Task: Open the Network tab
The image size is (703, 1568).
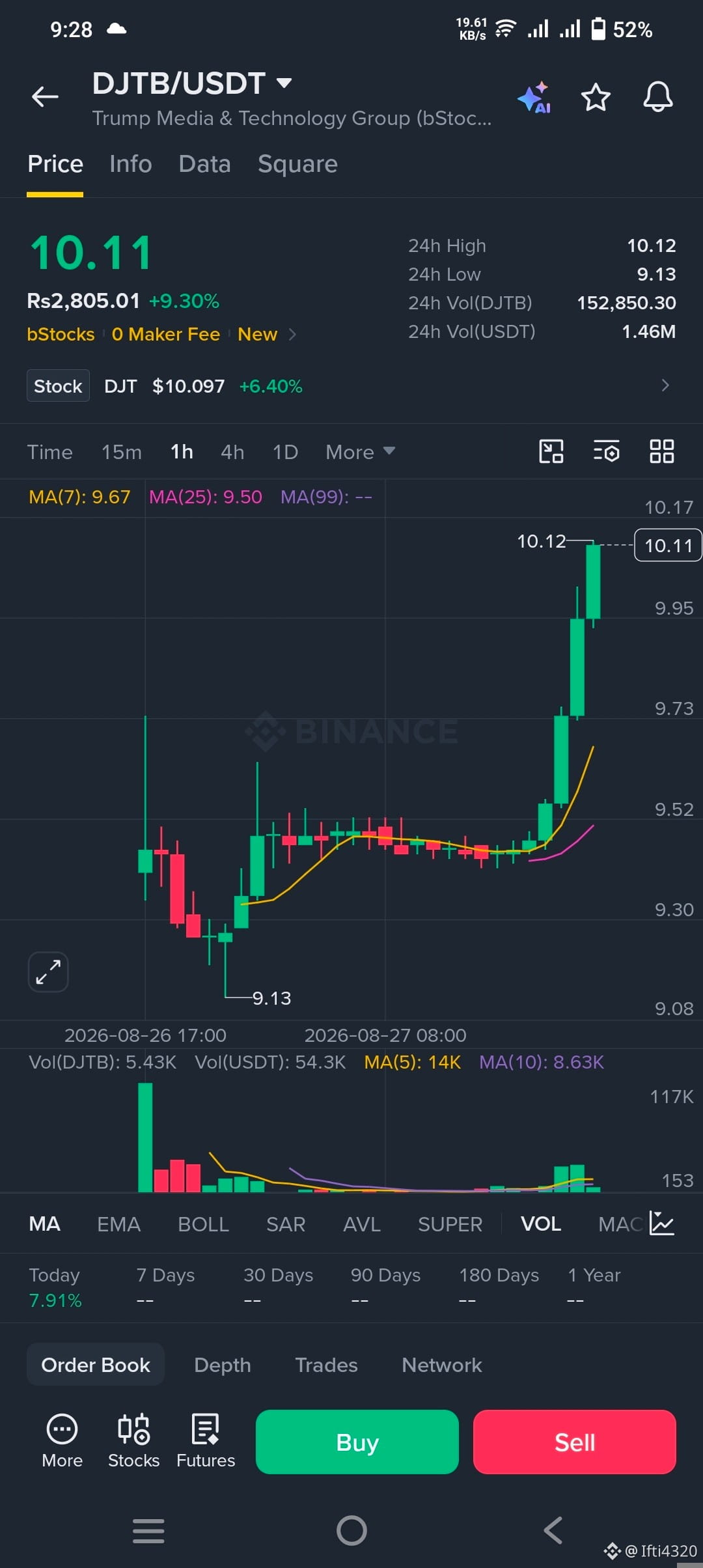Action: click(442, 1365)
